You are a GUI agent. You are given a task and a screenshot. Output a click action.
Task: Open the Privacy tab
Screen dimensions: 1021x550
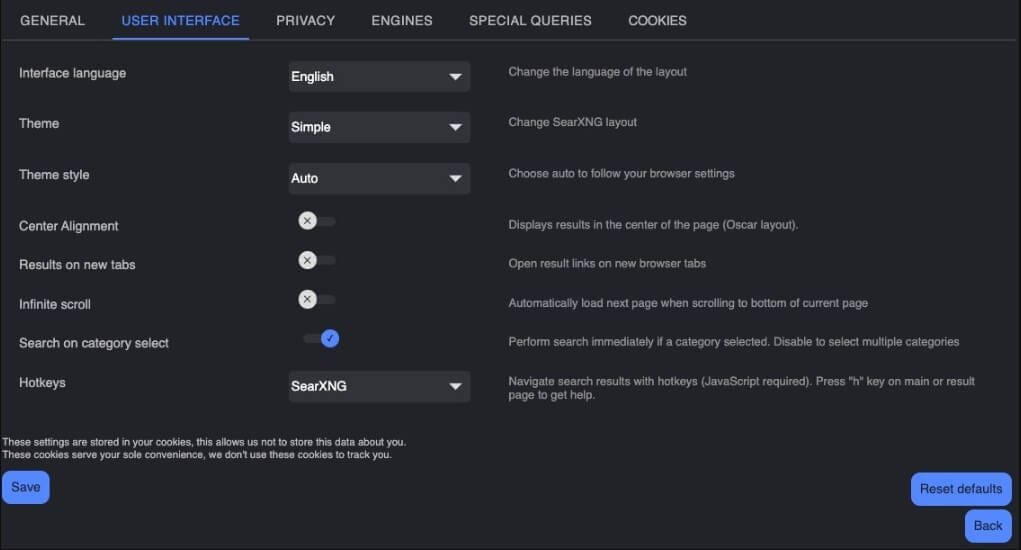coord(305,20)
